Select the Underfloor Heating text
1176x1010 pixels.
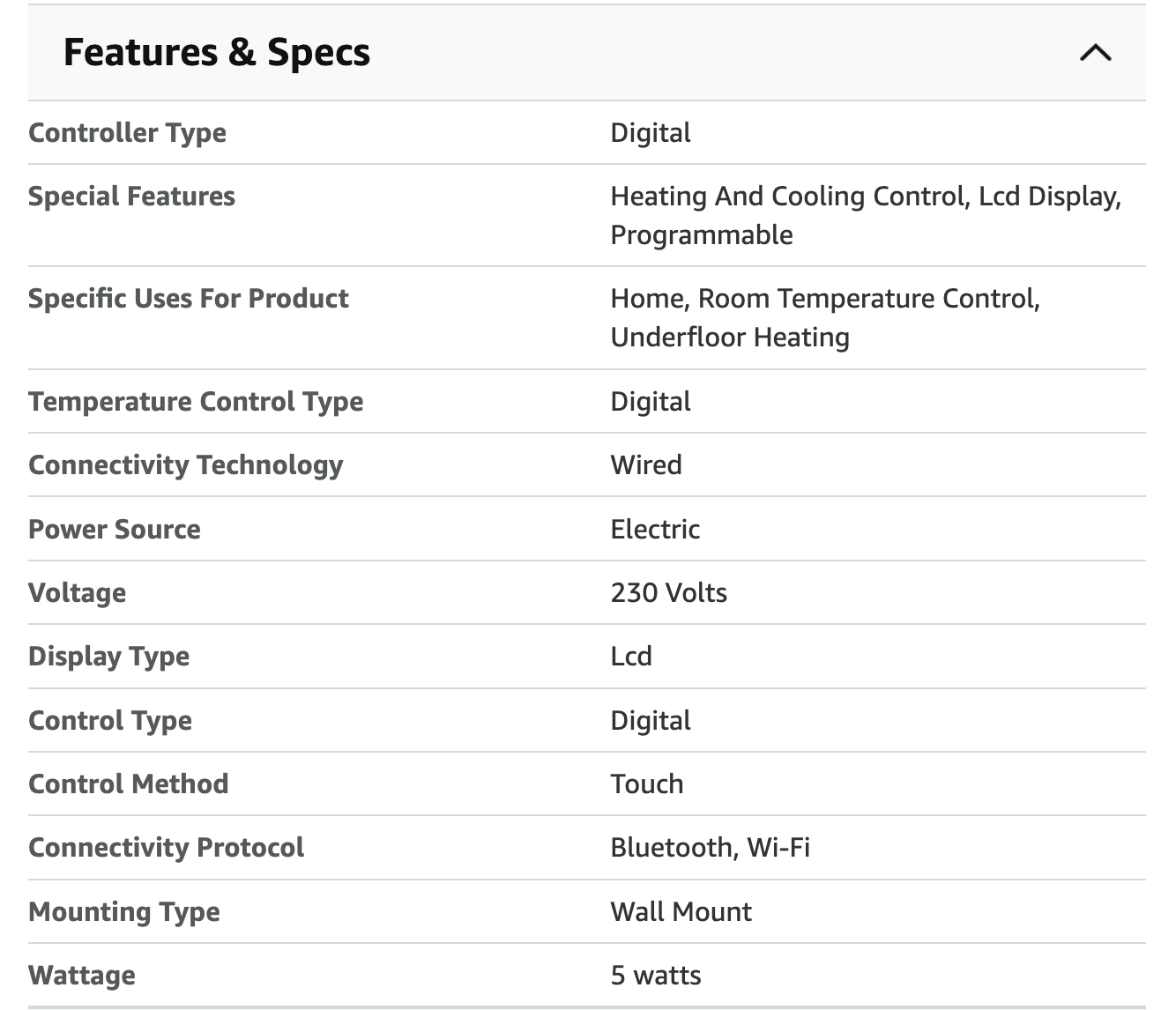(729, 336)
